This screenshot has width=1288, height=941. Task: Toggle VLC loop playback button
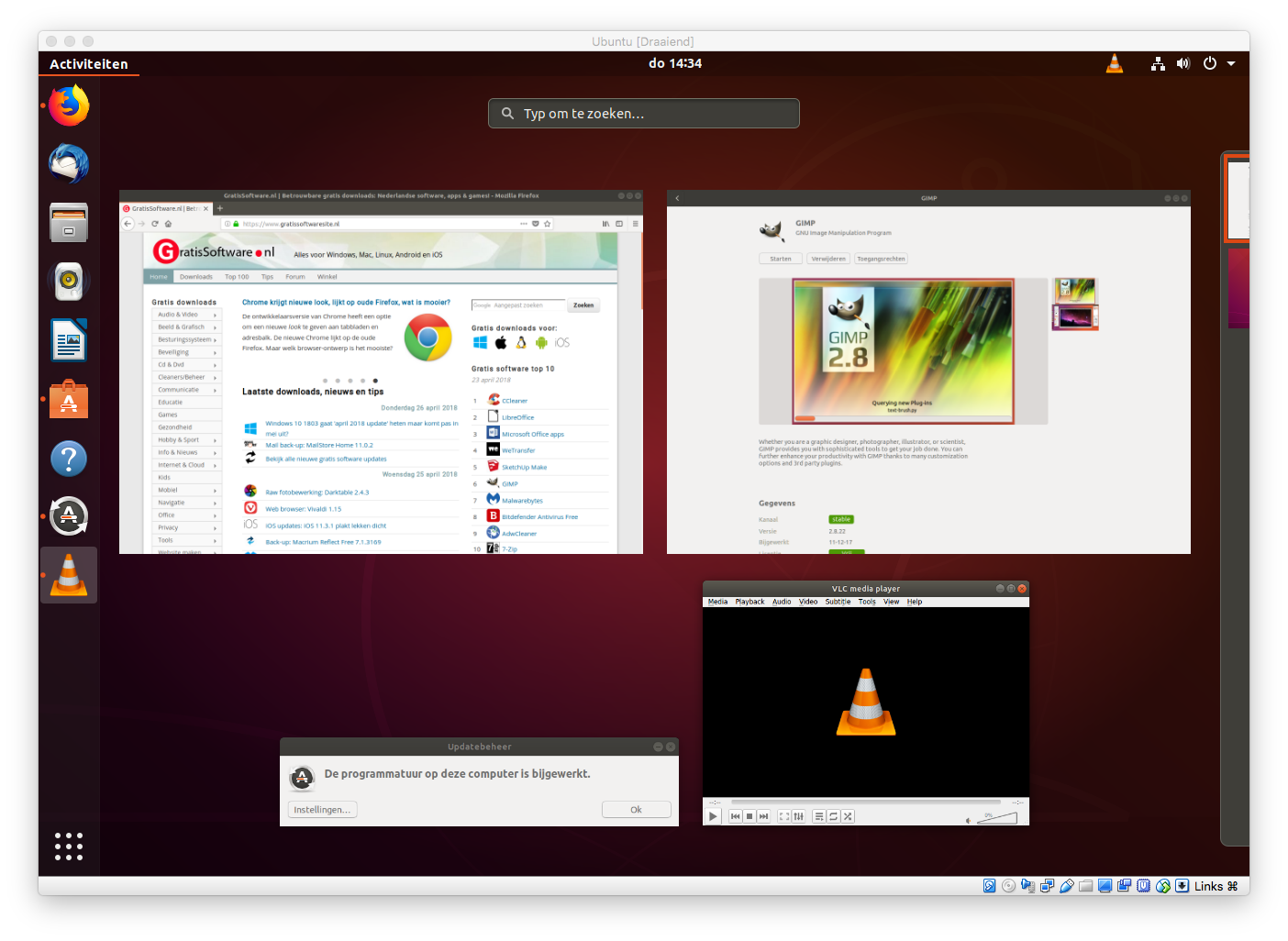[x=833, y=816]
